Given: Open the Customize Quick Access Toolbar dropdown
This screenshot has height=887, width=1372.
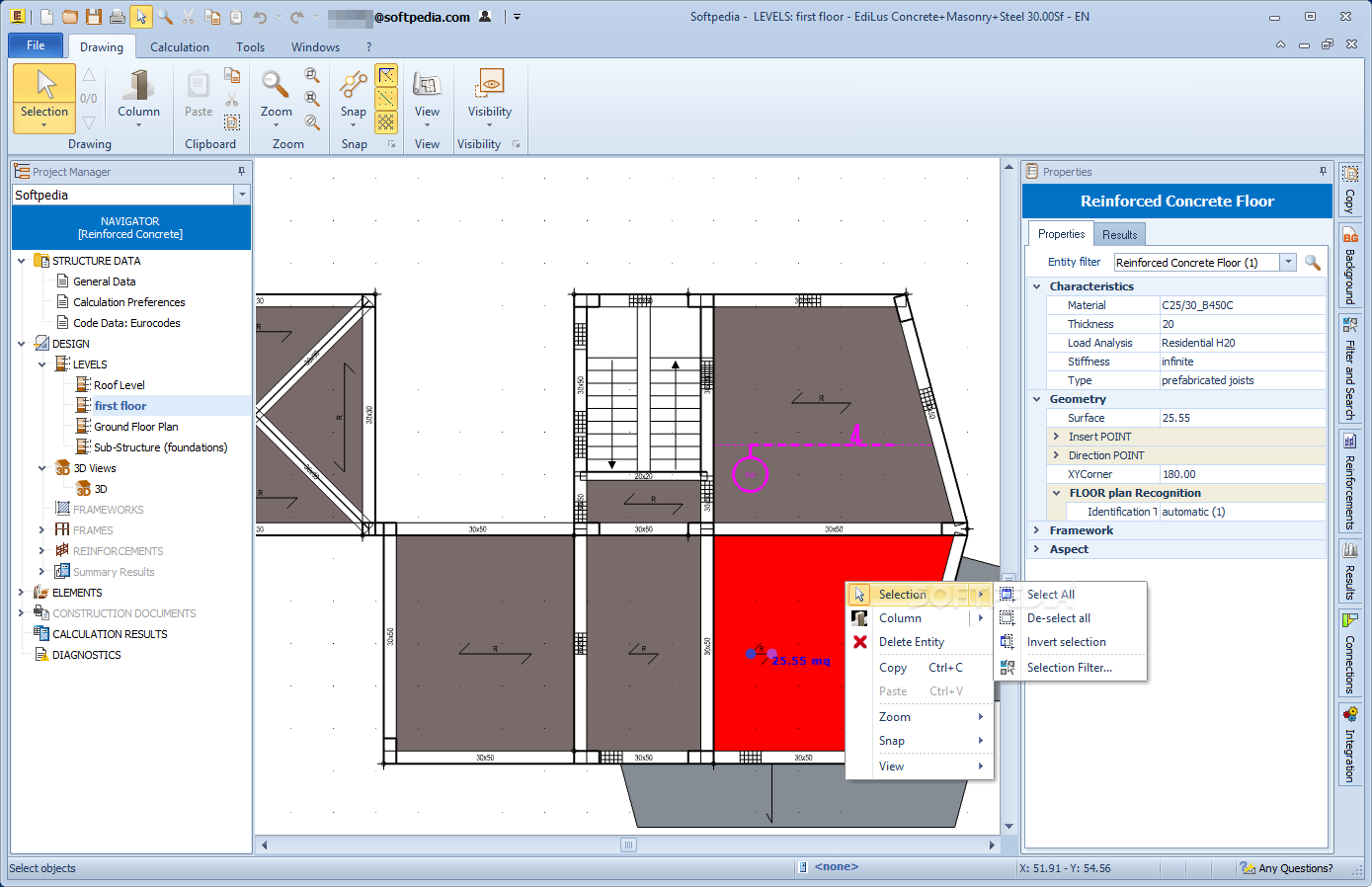Looking at the screenshot, I should tap(517, 17).
